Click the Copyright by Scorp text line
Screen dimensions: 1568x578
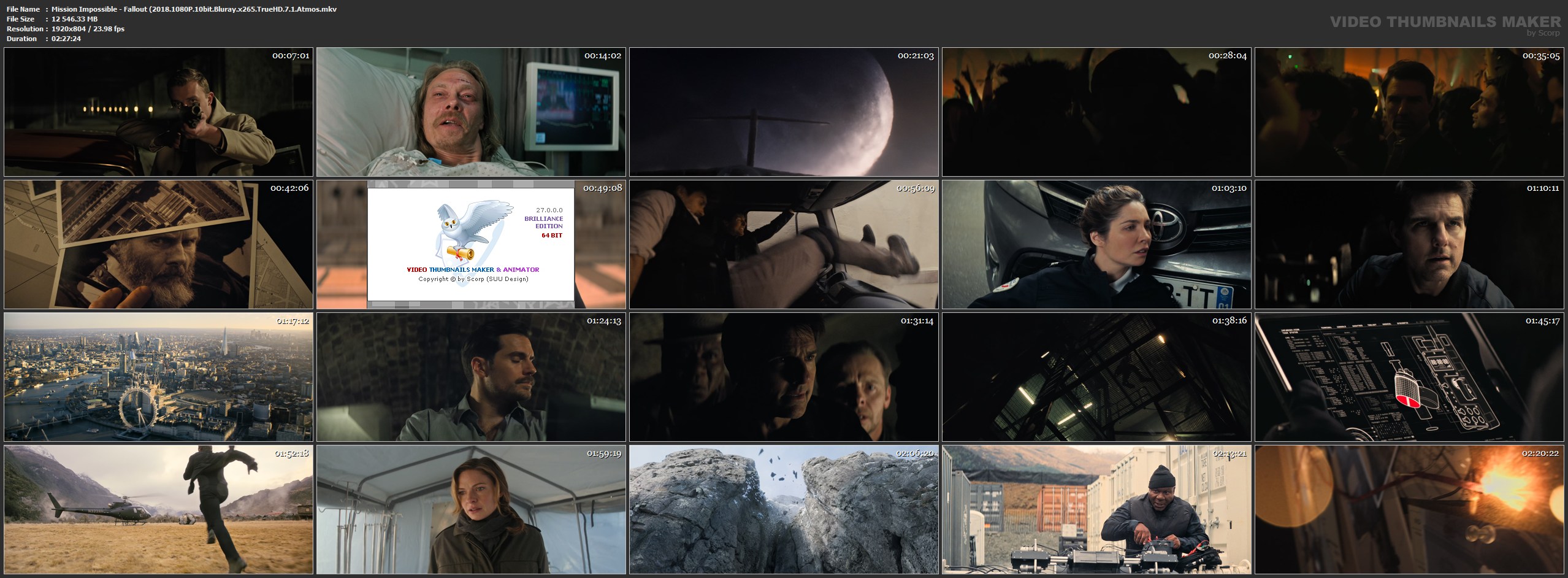[473, 279]
